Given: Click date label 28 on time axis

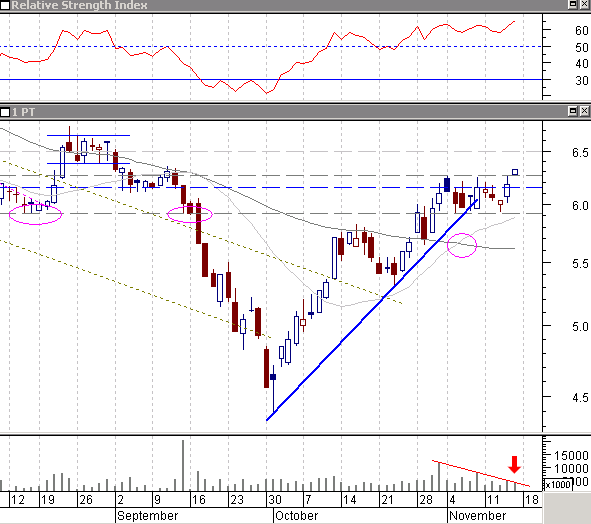Looking at the screenshot, I should coord(426,500).
